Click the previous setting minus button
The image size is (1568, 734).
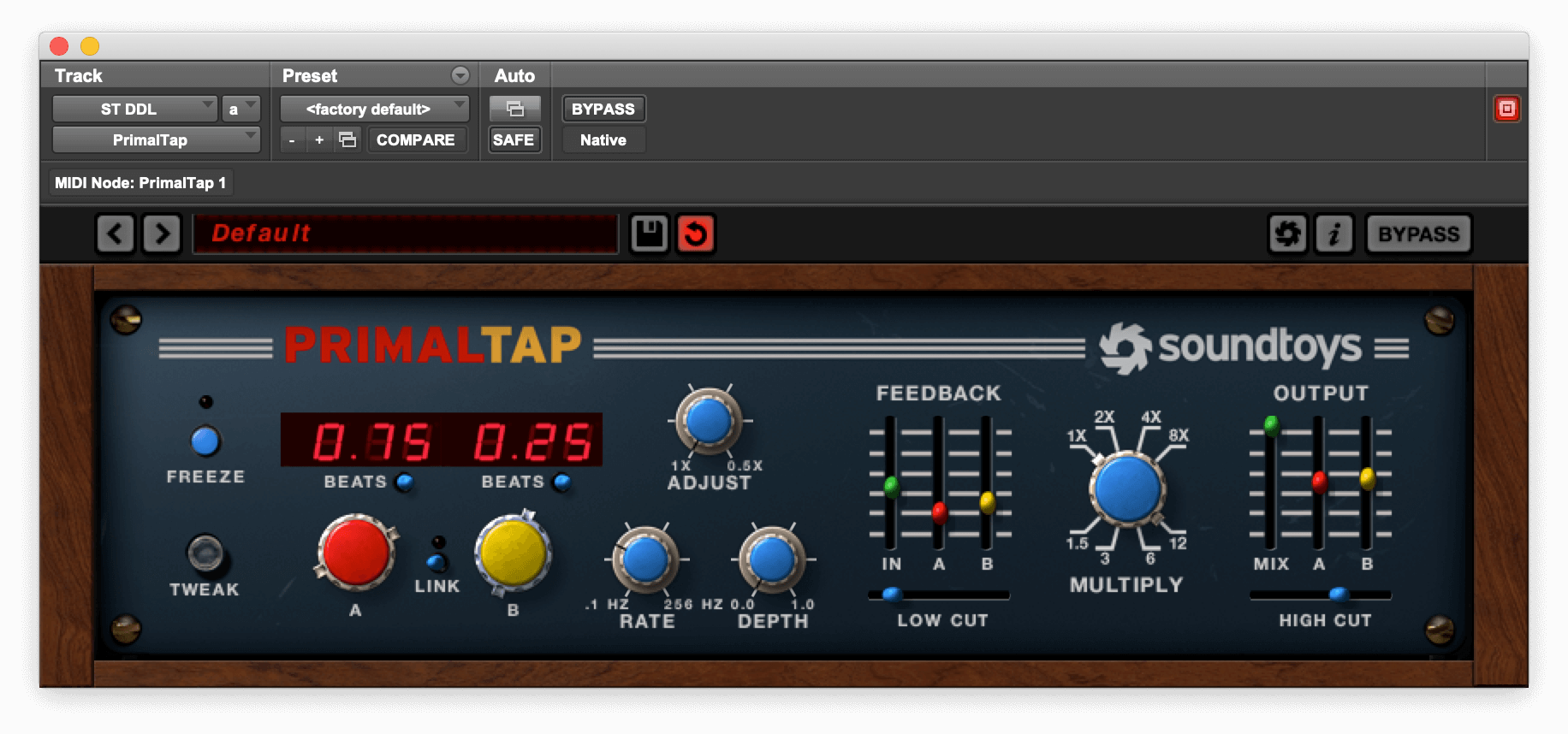(292, 139)
